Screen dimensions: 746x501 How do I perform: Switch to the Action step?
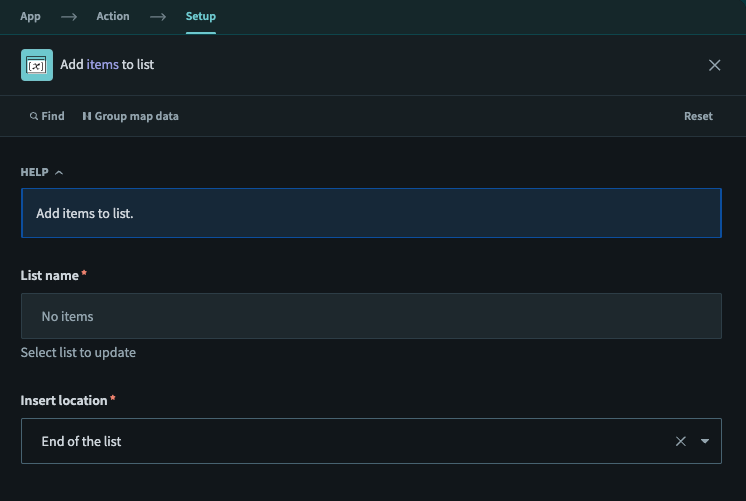coord(112,17)
